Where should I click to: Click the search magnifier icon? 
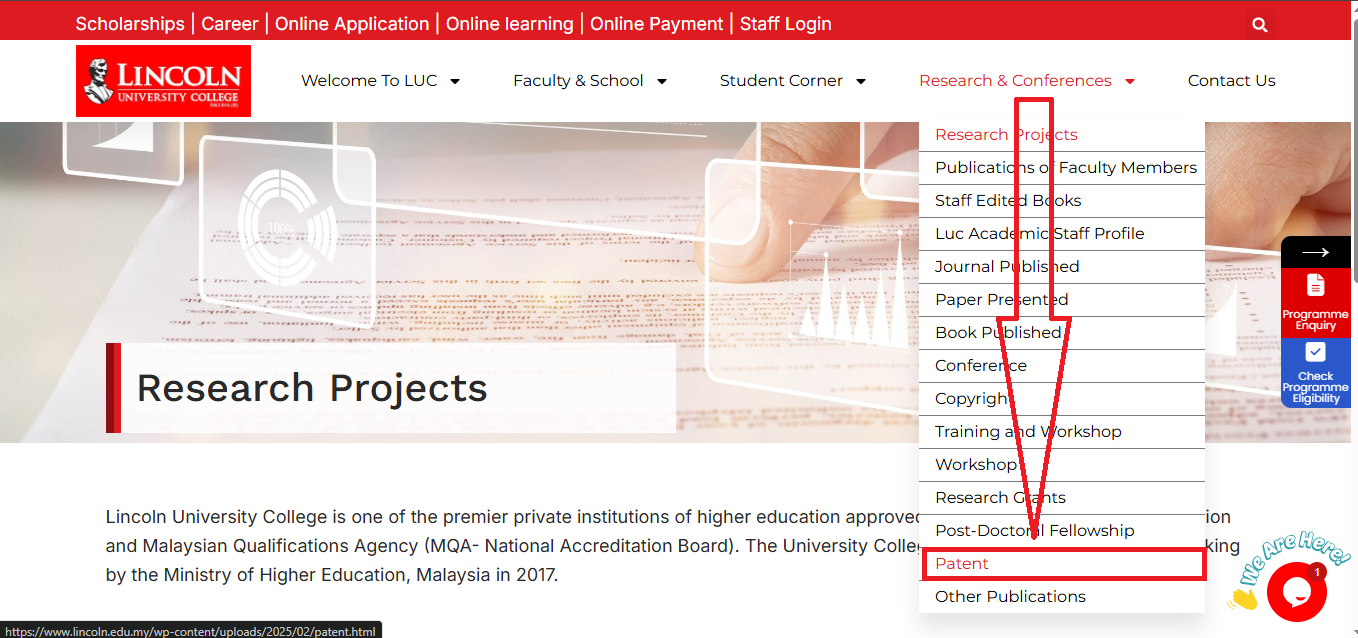(1259, 25)
